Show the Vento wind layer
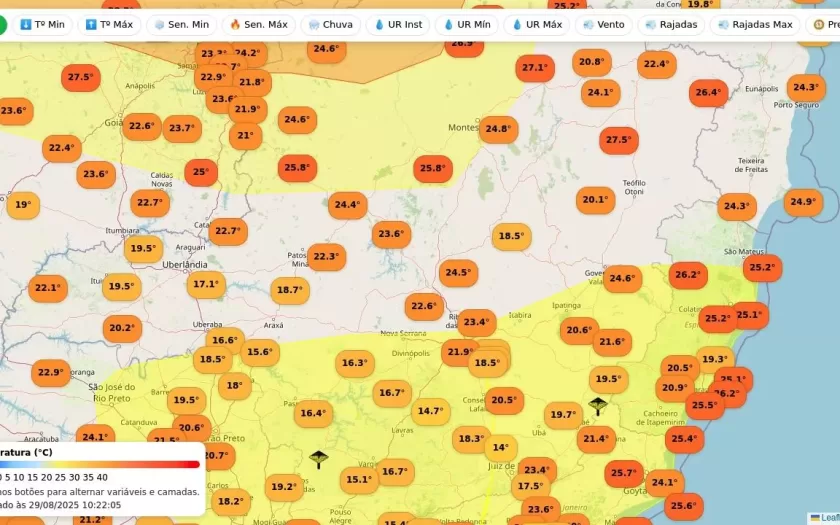Screen dimensions: 840x525 coord(603,24)
